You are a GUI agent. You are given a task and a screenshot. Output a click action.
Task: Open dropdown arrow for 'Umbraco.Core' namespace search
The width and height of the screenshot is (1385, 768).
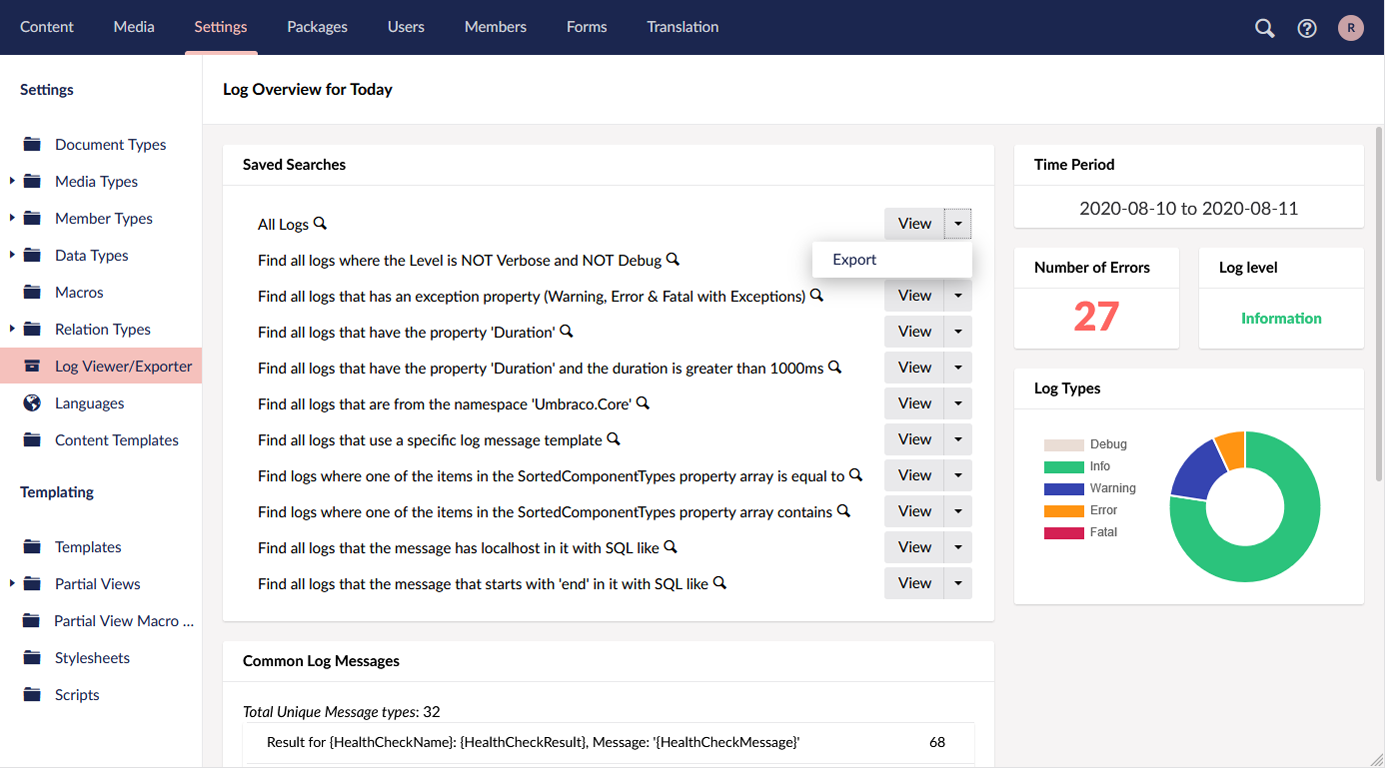(x=958, y=403)
